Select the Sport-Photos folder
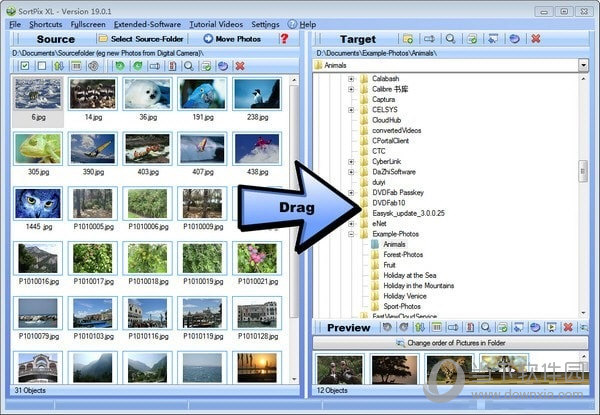This screenshot has width=600, height=415. (402, 306)
